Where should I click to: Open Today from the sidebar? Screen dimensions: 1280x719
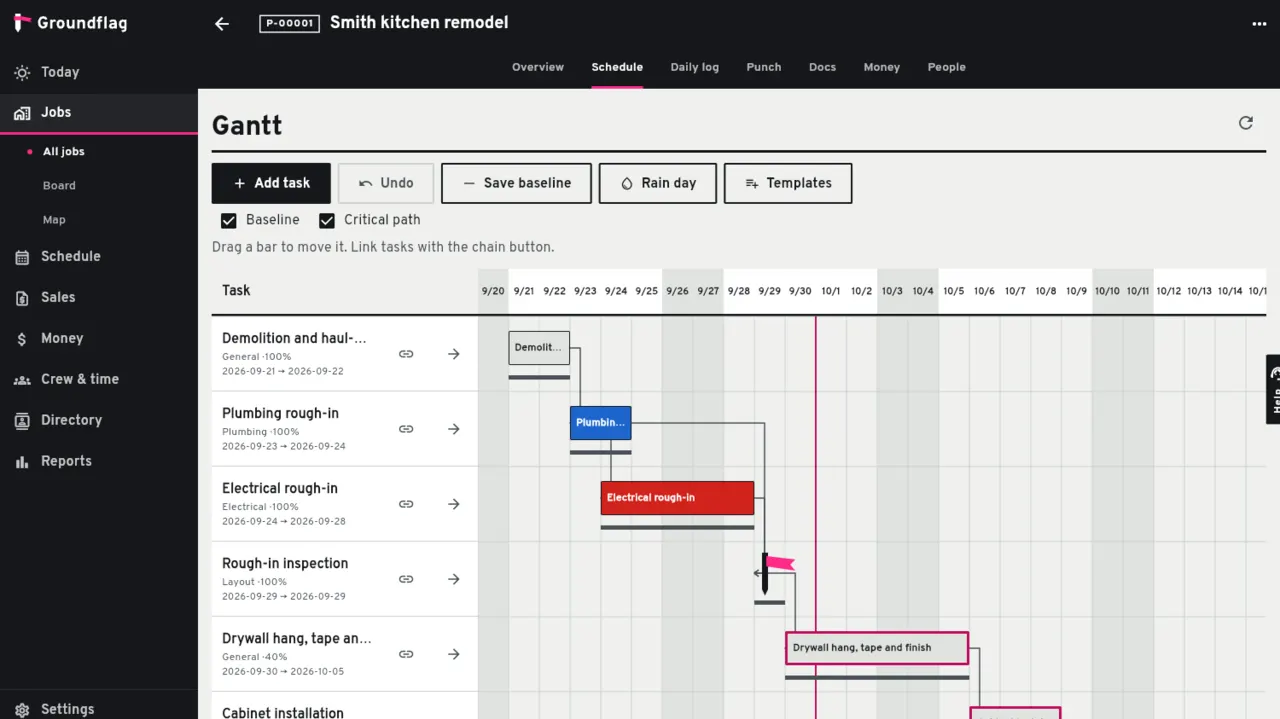pyautogui.click(x=99, y=72)
